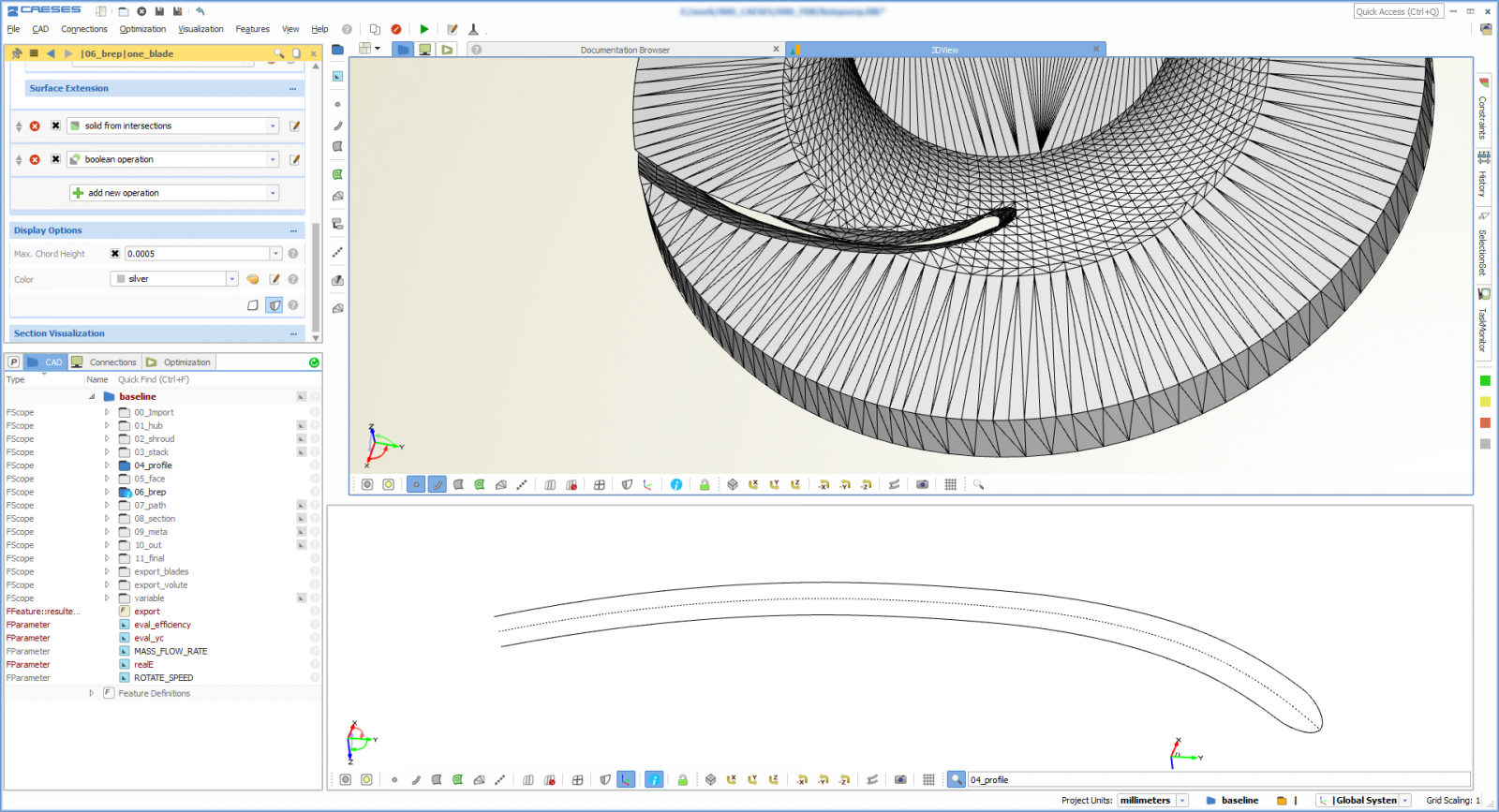
Task: Click the save disk icon in the title bar
Action: (x=160, y=11)
